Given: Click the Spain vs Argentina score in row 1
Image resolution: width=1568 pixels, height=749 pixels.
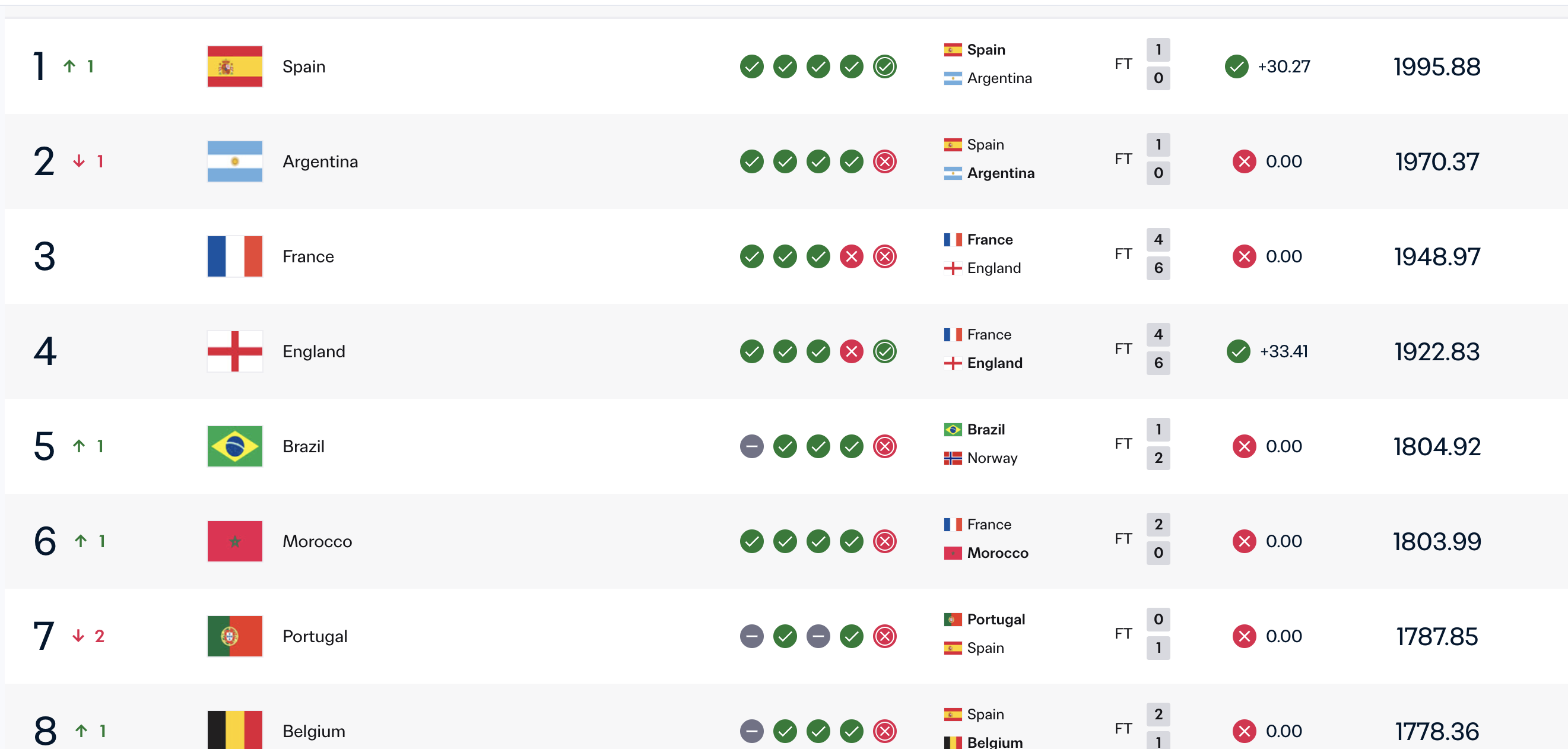Looking at the screenshot, I should (x=1158, y=64).
